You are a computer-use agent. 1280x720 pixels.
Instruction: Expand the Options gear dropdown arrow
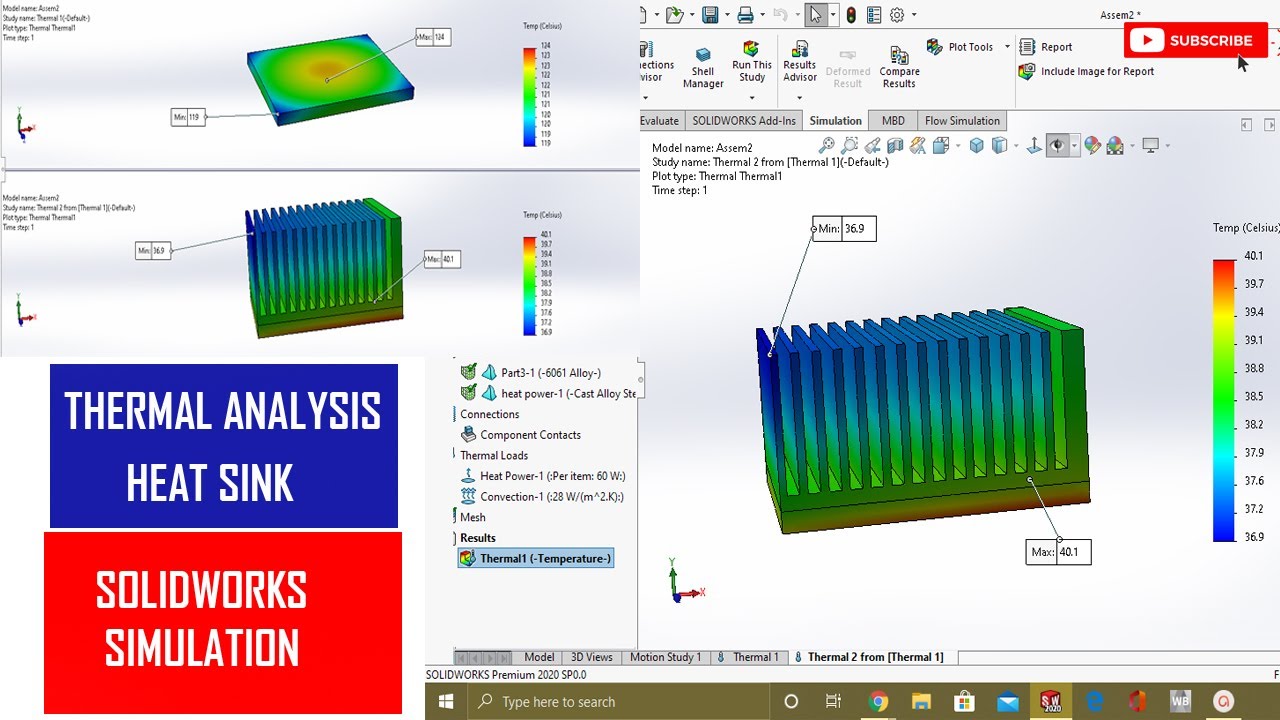coord(914,15)
